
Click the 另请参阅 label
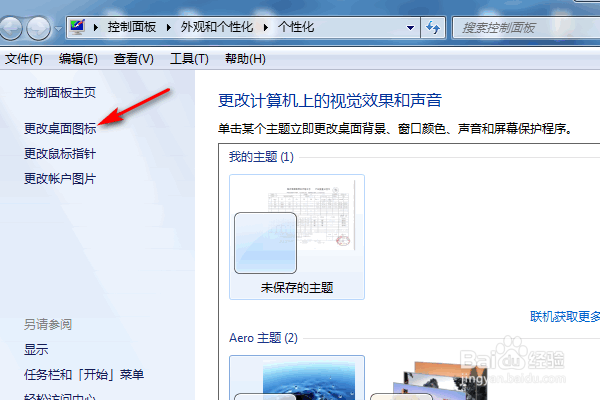point(48,325)
